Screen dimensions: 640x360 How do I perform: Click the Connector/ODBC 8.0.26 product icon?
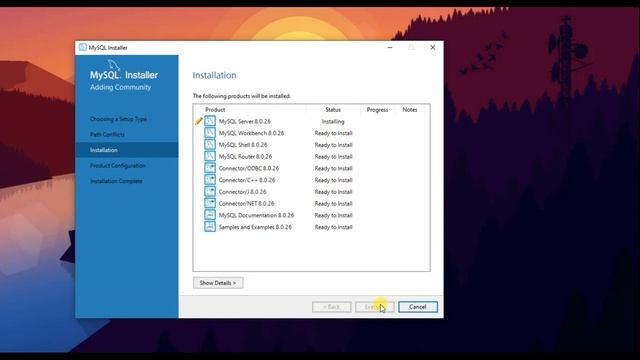pos(210,168)
